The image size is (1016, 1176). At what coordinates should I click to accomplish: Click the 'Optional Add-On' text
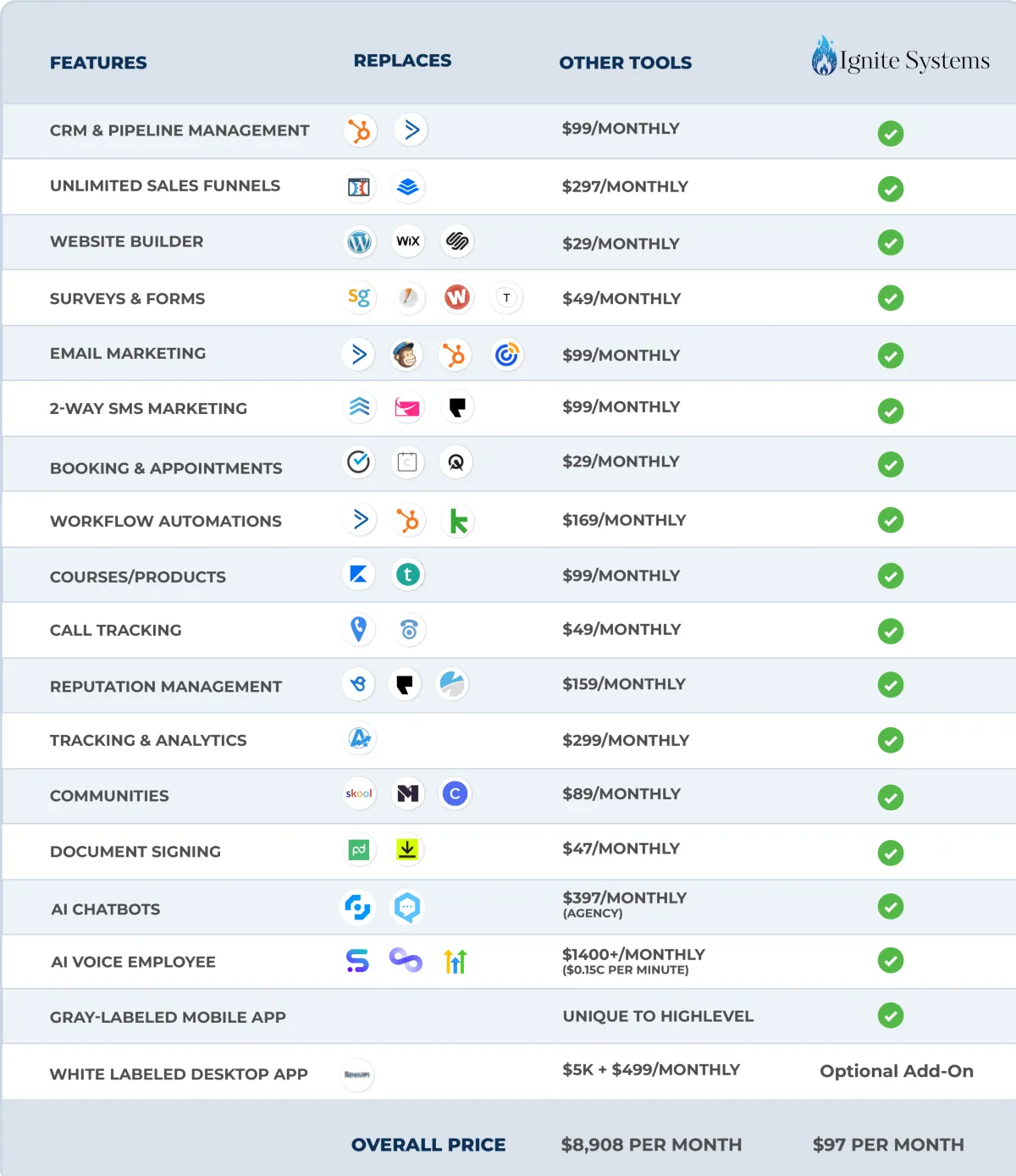[897, 1071]
